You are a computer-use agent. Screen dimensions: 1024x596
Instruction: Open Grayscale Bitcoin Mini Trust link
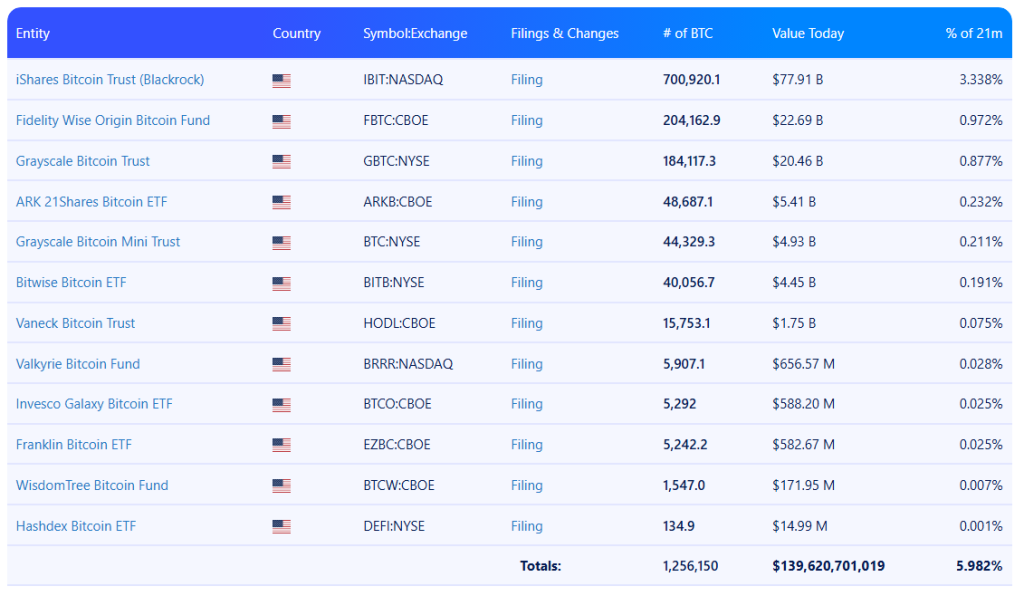click(x=98, y=242)
